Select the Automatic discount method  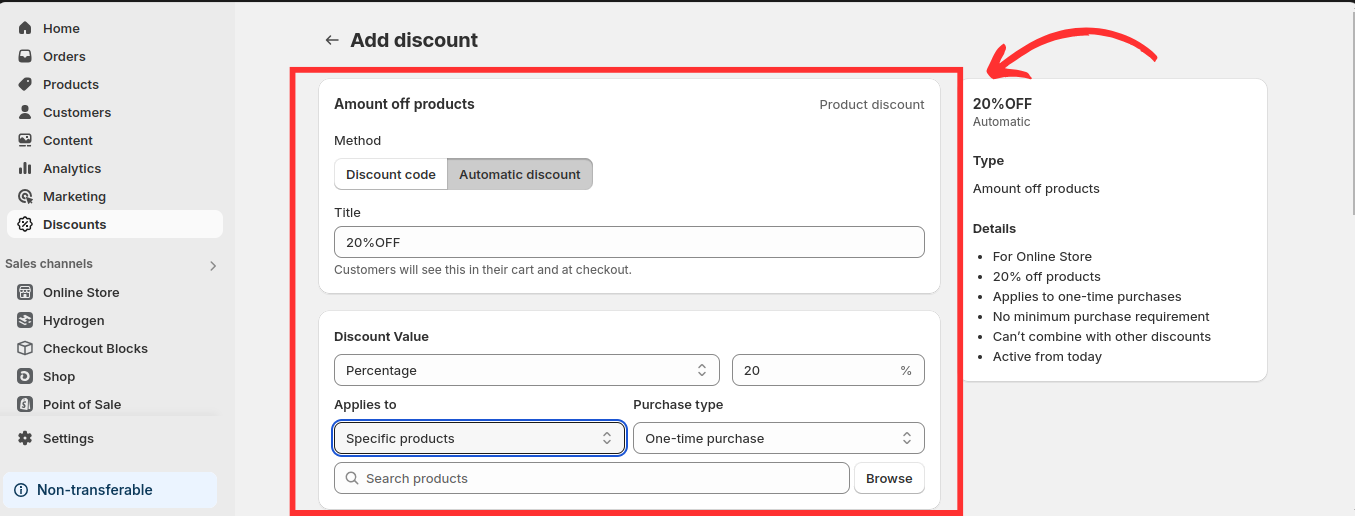click(x=519, y=174)
